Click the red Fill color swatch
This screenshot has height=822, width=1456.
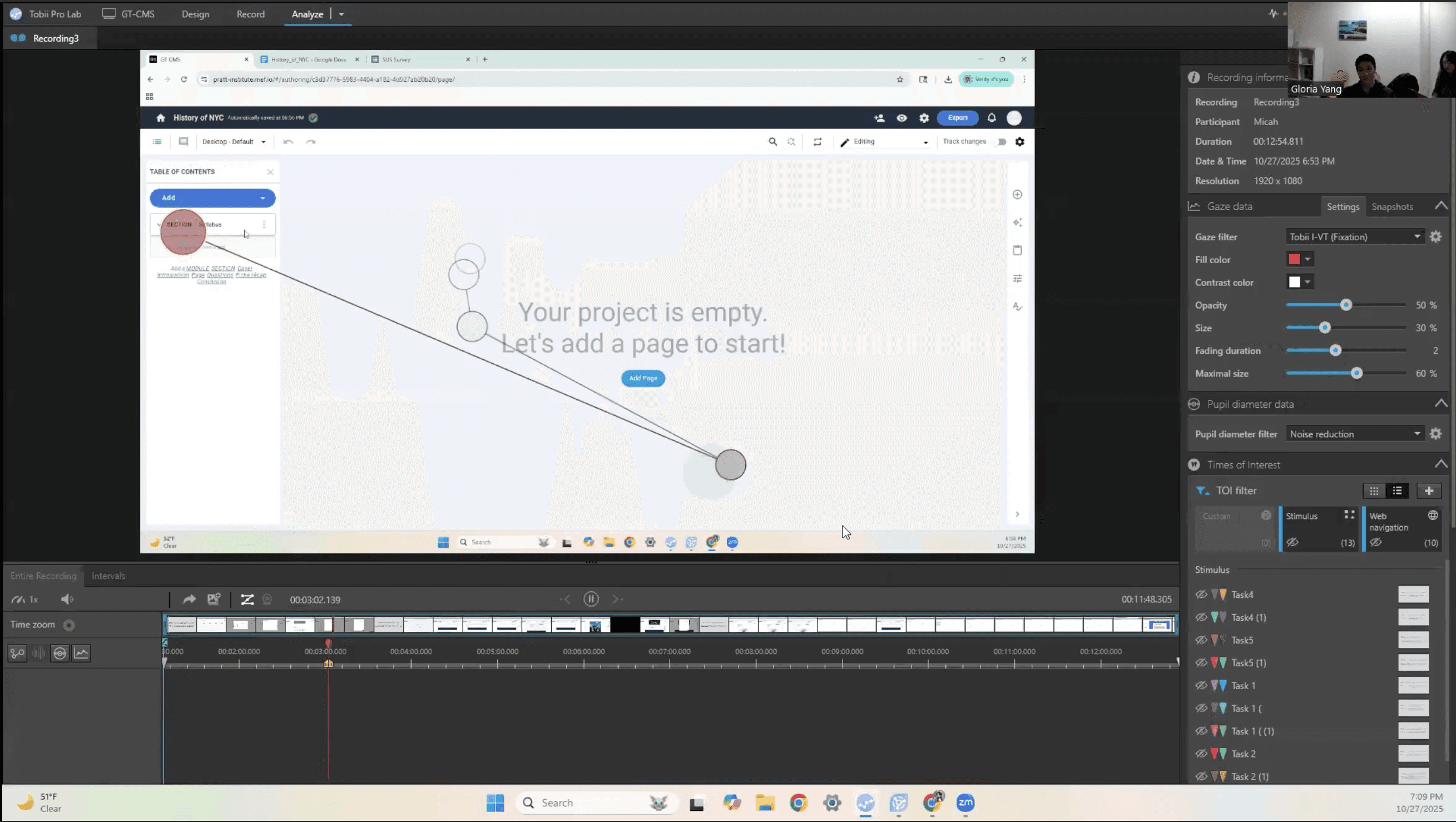point(1294,260)
